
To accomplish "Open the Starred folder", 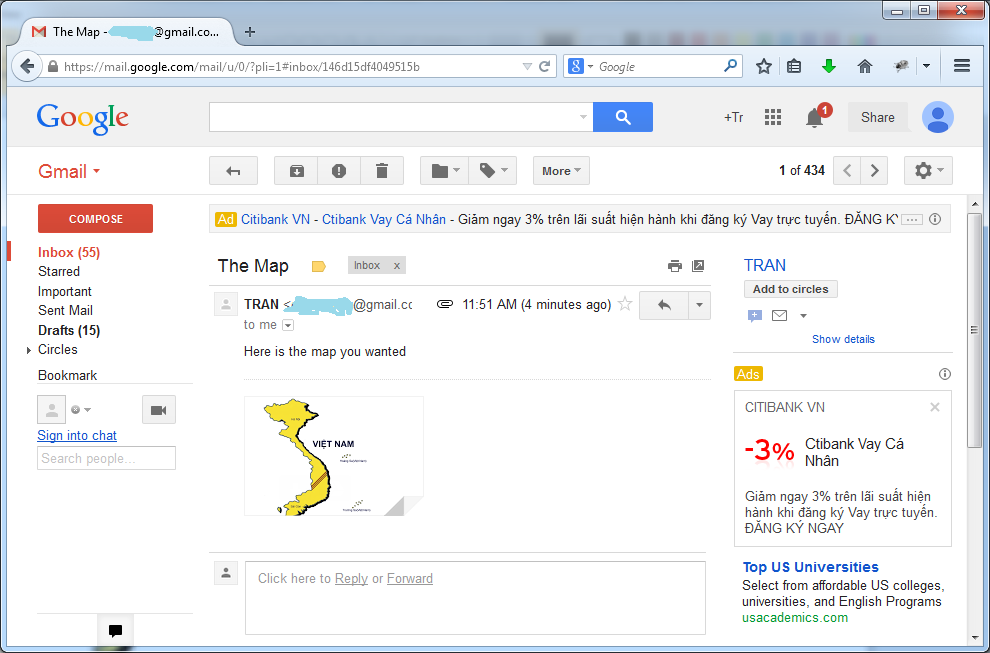I will pos(59,272).
